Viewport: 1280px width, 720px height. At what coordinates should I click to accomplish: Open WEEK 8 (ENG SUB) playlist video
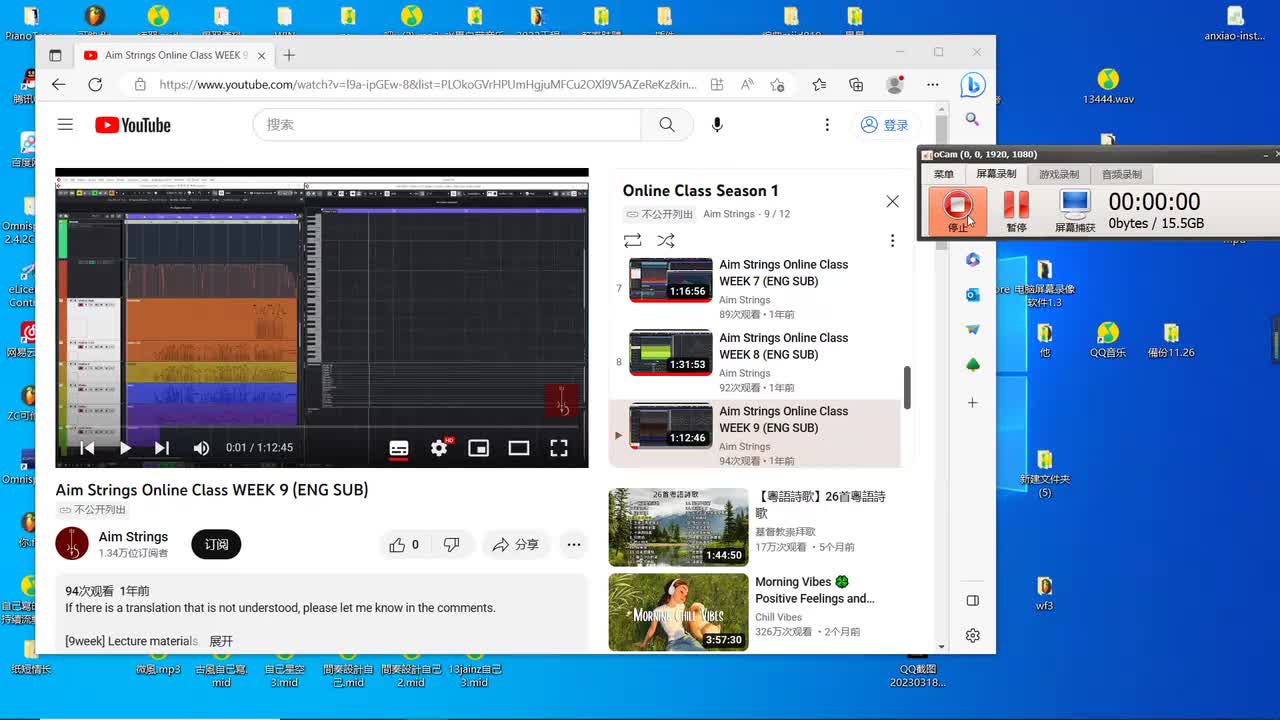(x=783, y=346)
